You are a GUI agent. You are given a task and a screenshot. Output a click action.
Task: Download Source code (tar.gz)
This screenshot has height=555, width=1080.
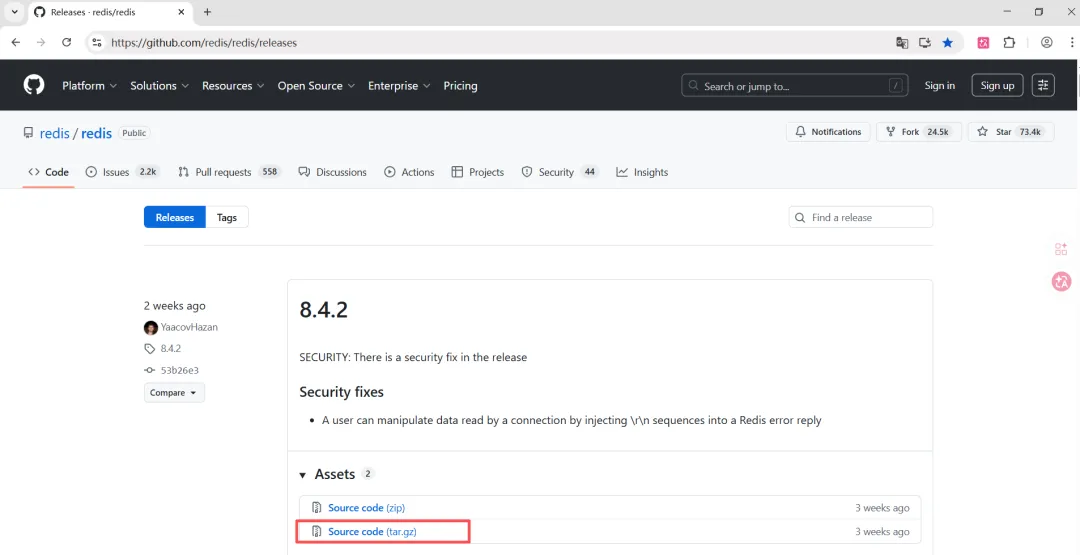coord(372,532)
